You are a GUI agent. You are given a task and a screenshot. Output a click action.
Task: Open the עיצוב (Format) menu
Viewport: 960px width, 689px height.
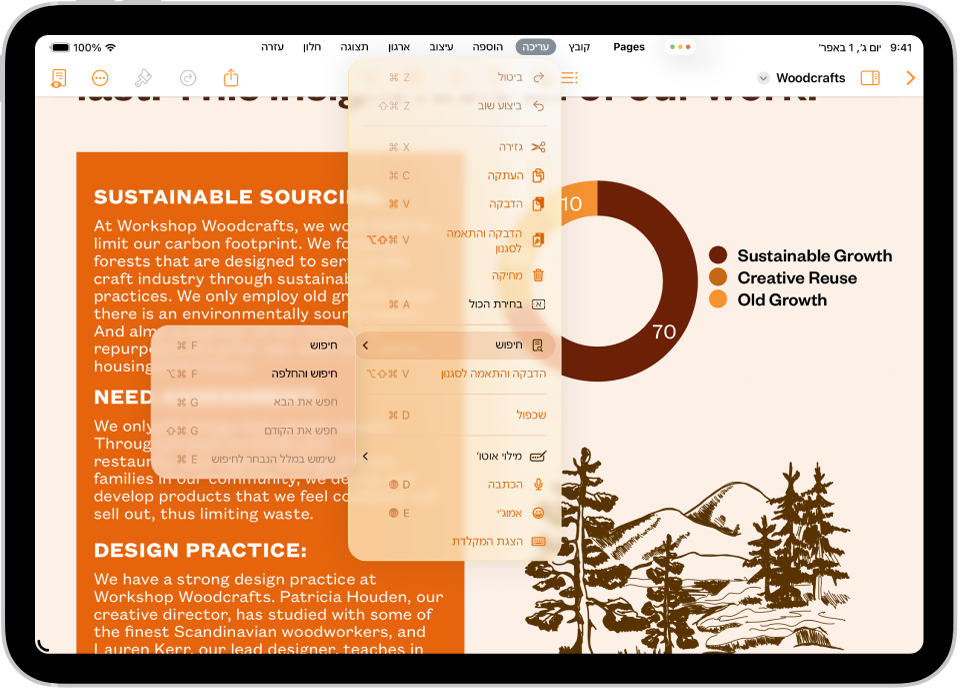441,47
